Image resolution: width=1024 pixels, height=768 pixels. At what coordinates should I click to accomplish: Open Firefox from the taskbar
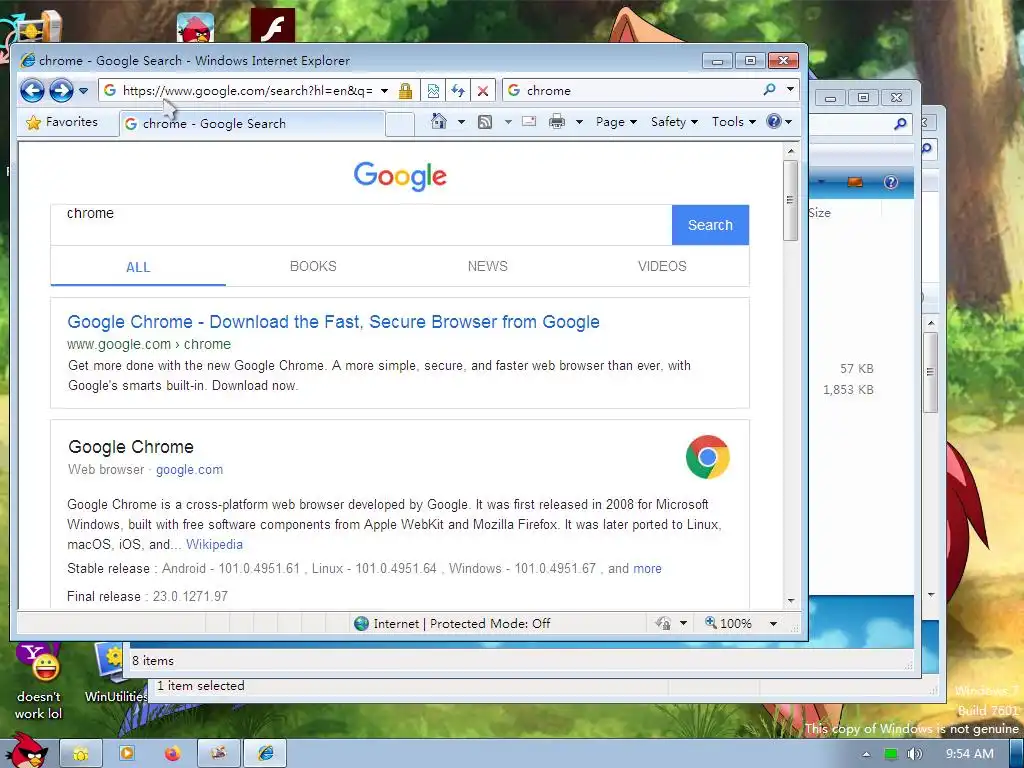[172, 754]
